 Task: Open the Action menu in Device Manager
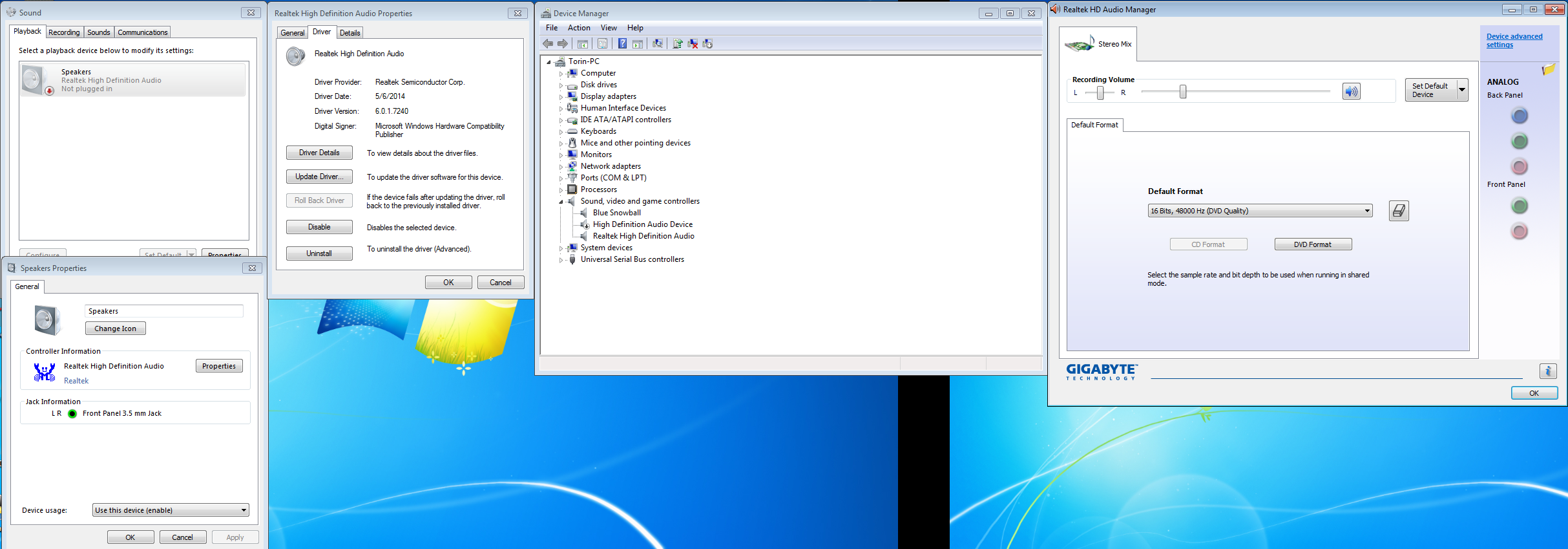[x=579, y=28]
